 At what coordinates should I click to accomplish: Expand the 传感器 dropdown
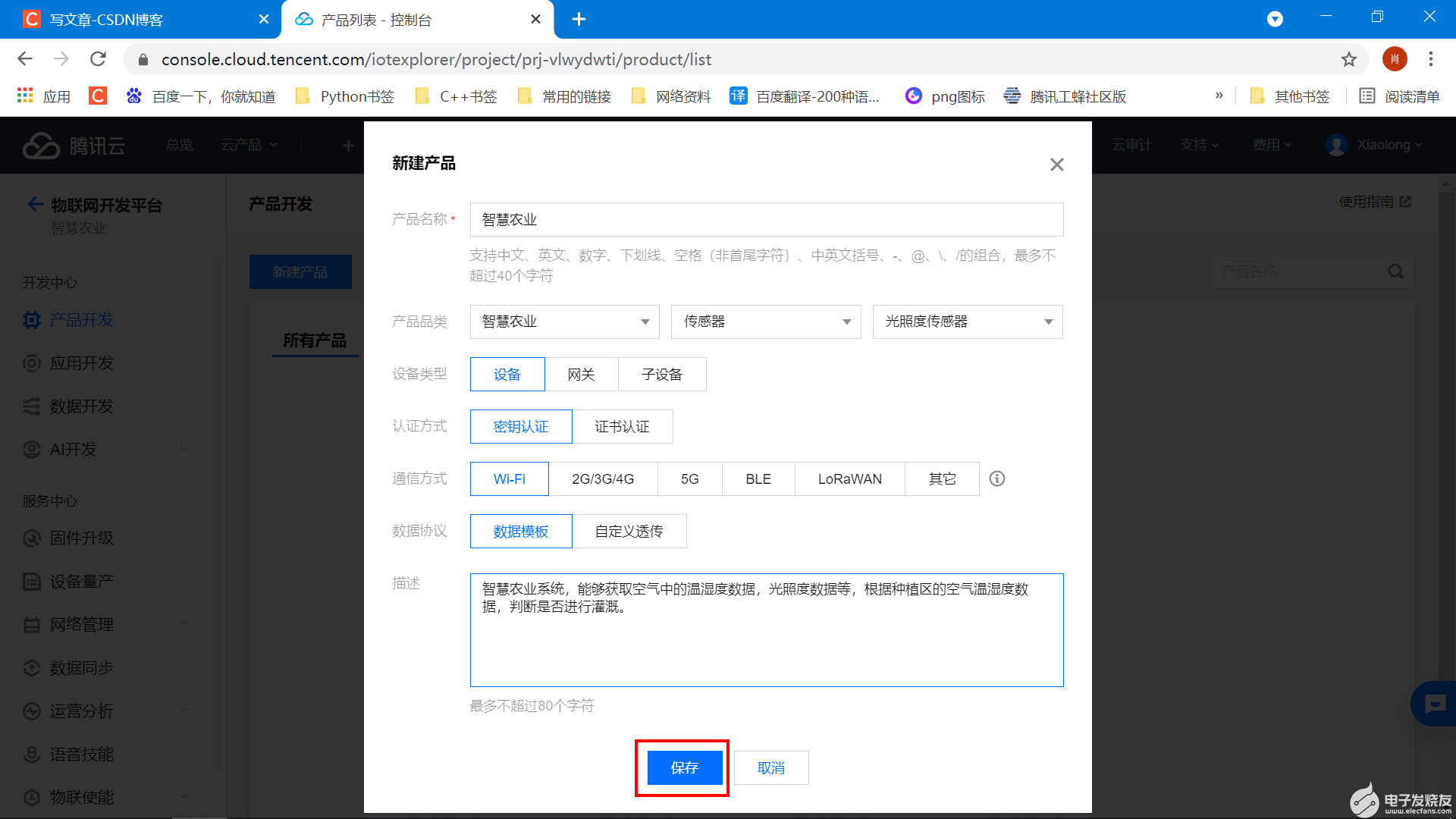click(765, 322)
